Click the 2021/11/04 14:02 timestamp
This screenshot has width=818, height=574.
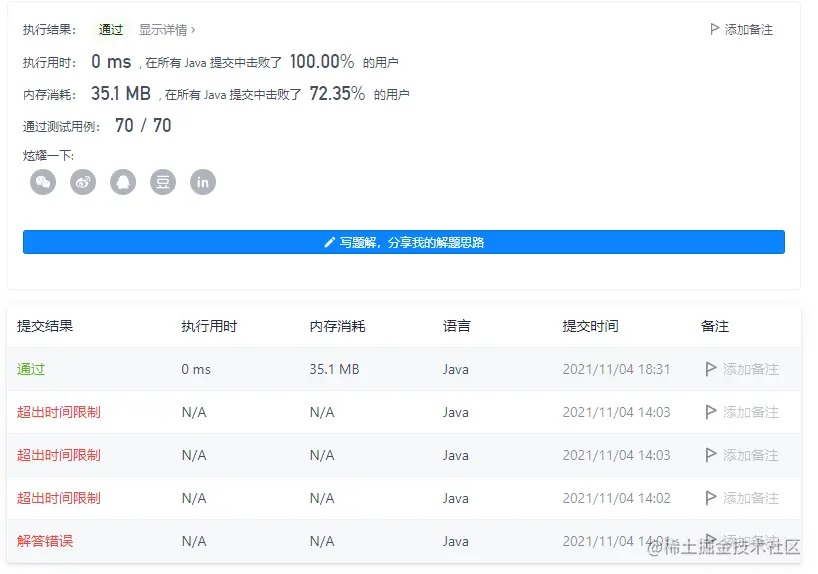click(x=616, y=498)
